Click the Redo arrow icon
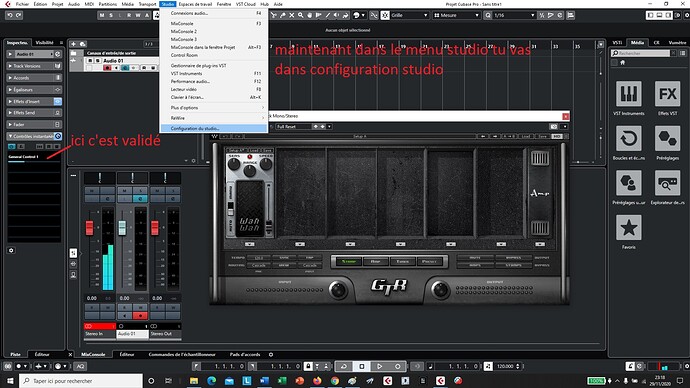 (18, 15)
